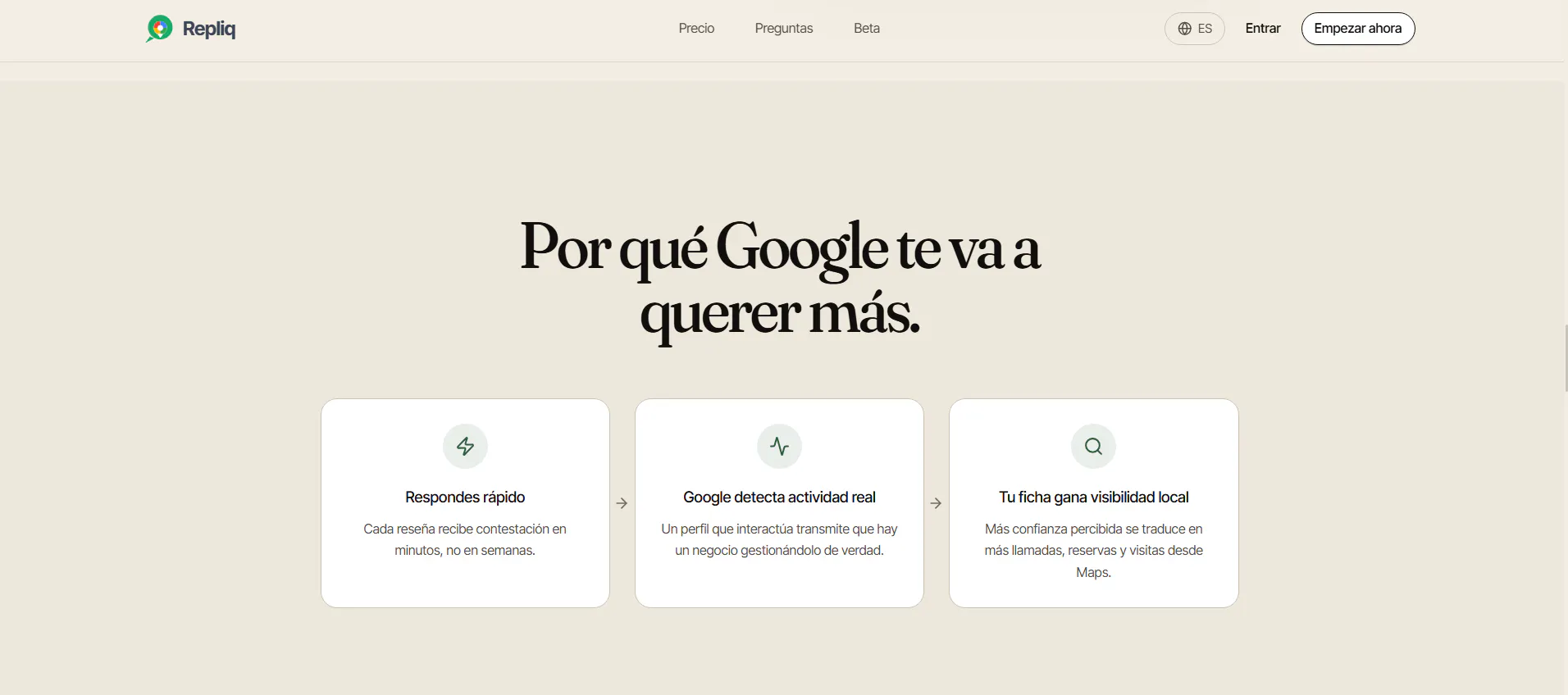The image size is (1568, 695).
Task: Go to the Preguntas section
Action: pyautogui.click(x=784, y=28)
